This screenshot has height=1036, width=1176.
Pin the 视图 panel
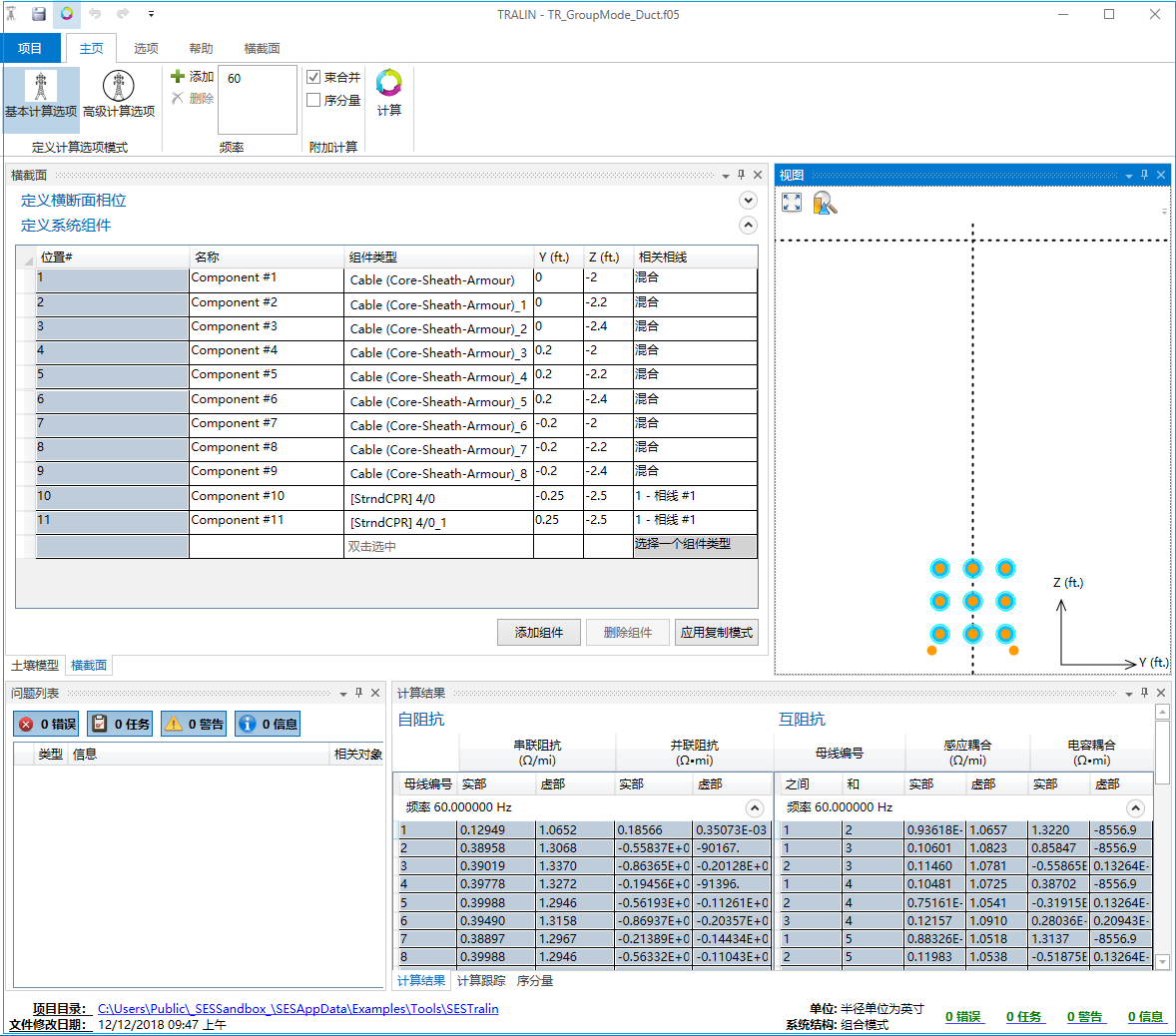1144,175
